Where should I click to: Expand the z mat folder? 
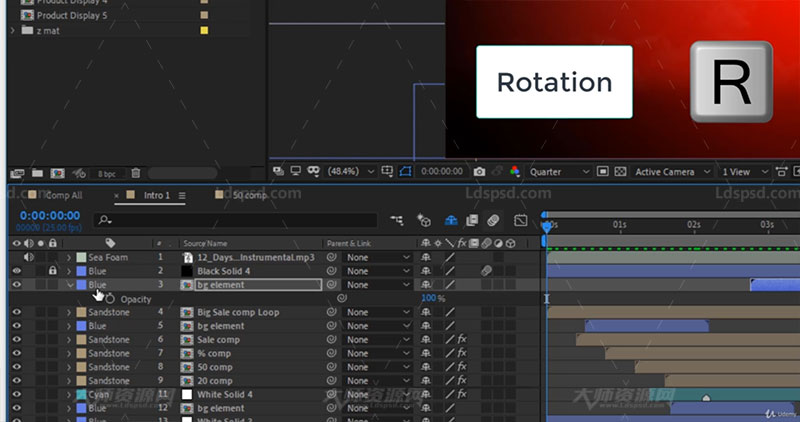pyautogui.click(x=13, y=31)
